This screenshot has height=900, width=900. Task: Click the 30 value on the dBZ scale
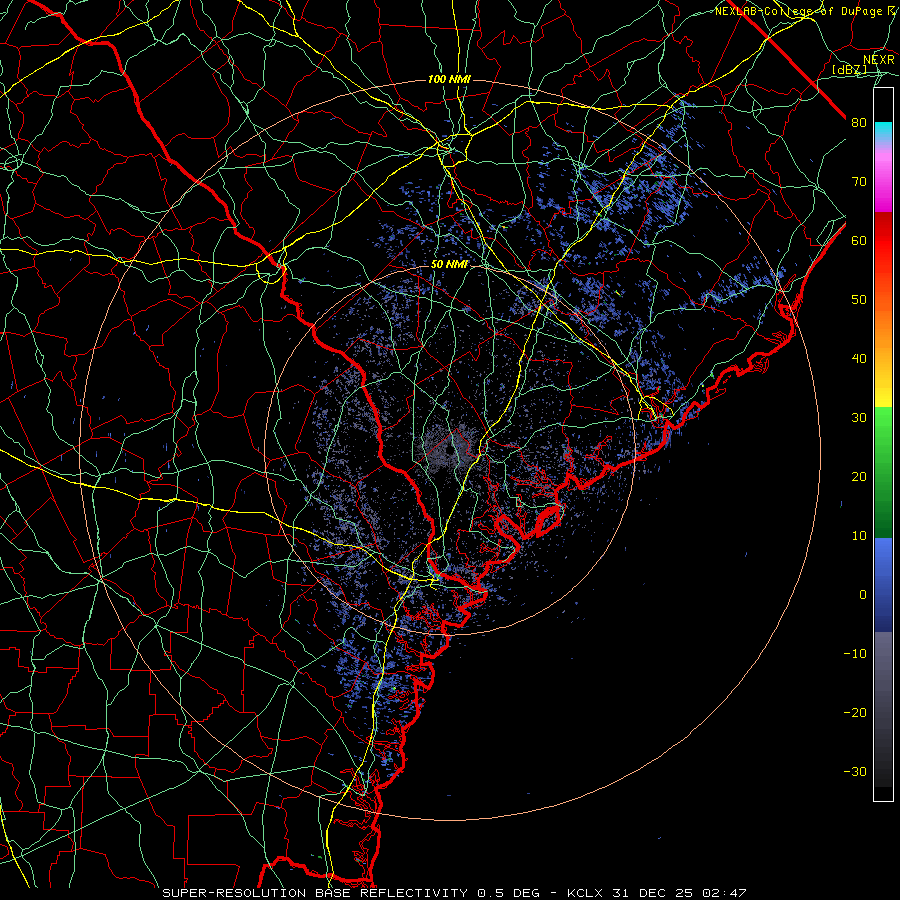859,417
